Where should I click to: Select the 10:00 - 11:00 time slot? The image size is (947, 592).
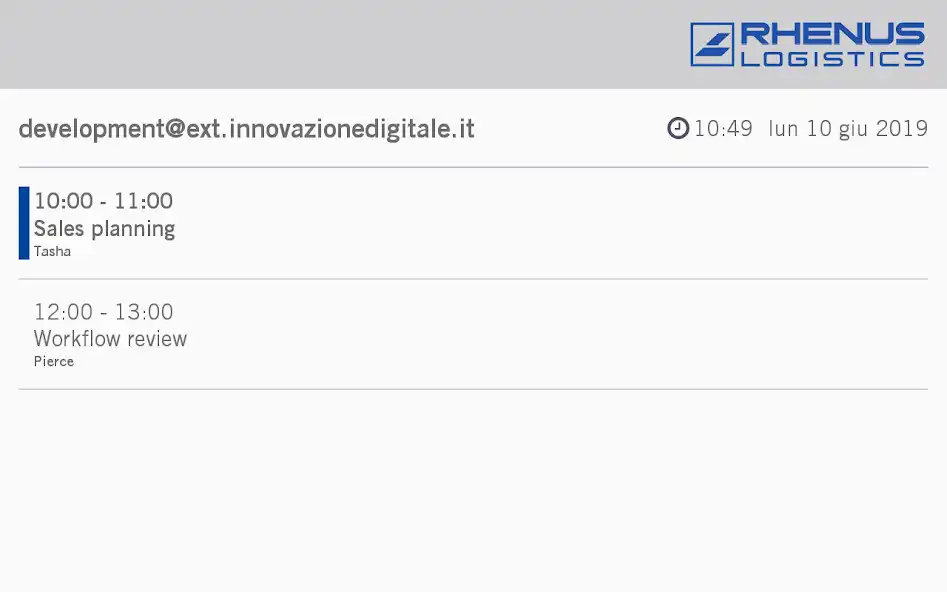(x=103, y=201)
